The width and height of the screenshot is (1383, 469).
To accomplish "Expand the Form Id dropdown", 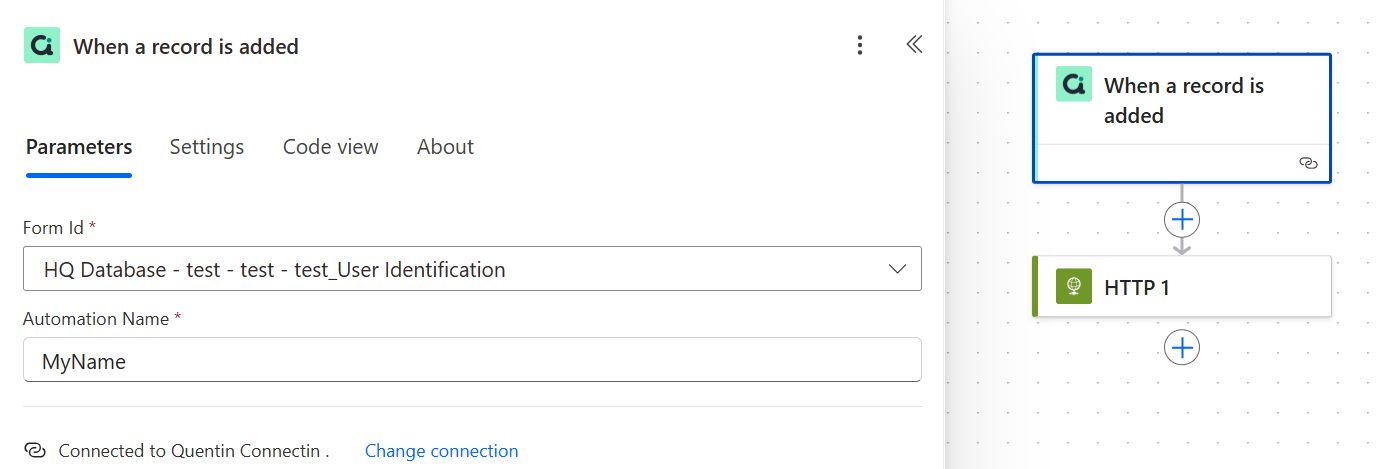I will tap(471, 269).
